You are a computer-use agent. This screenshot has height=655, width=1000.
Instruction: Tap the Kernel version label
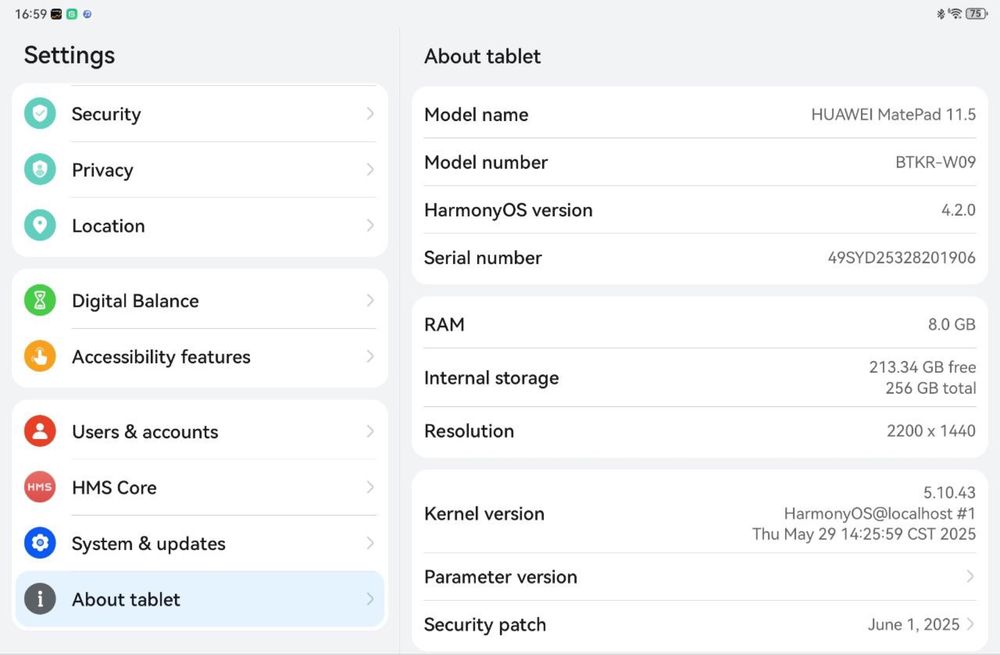point(484,514)
